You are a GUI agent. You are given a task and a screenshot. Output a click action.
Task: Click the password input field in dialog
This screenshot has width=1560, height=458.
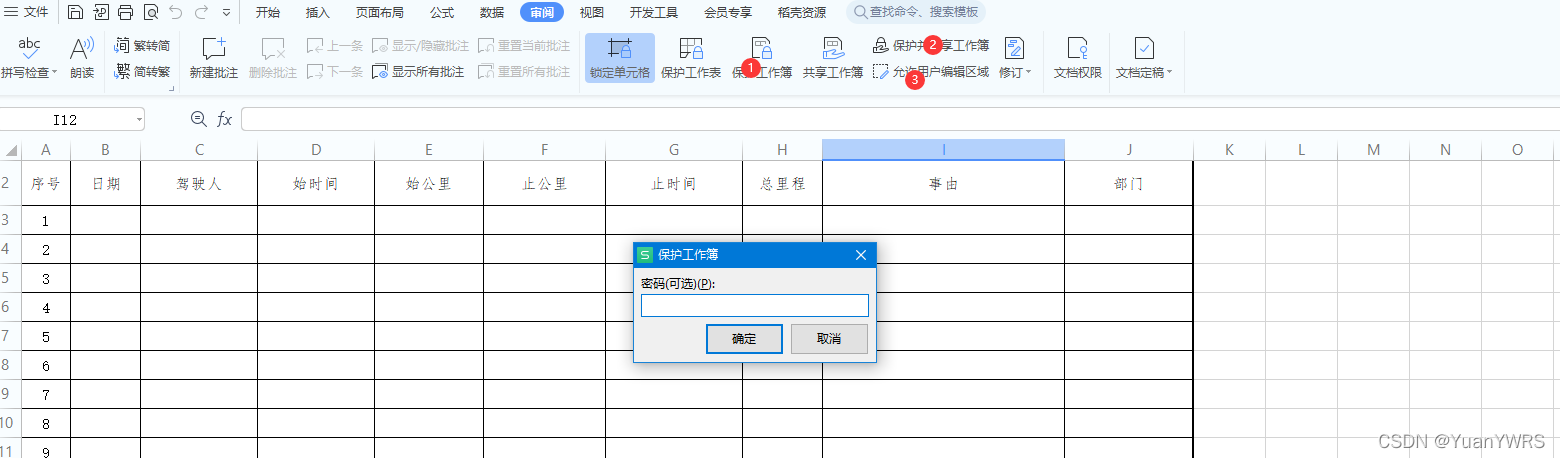click(x=754, y=306)
